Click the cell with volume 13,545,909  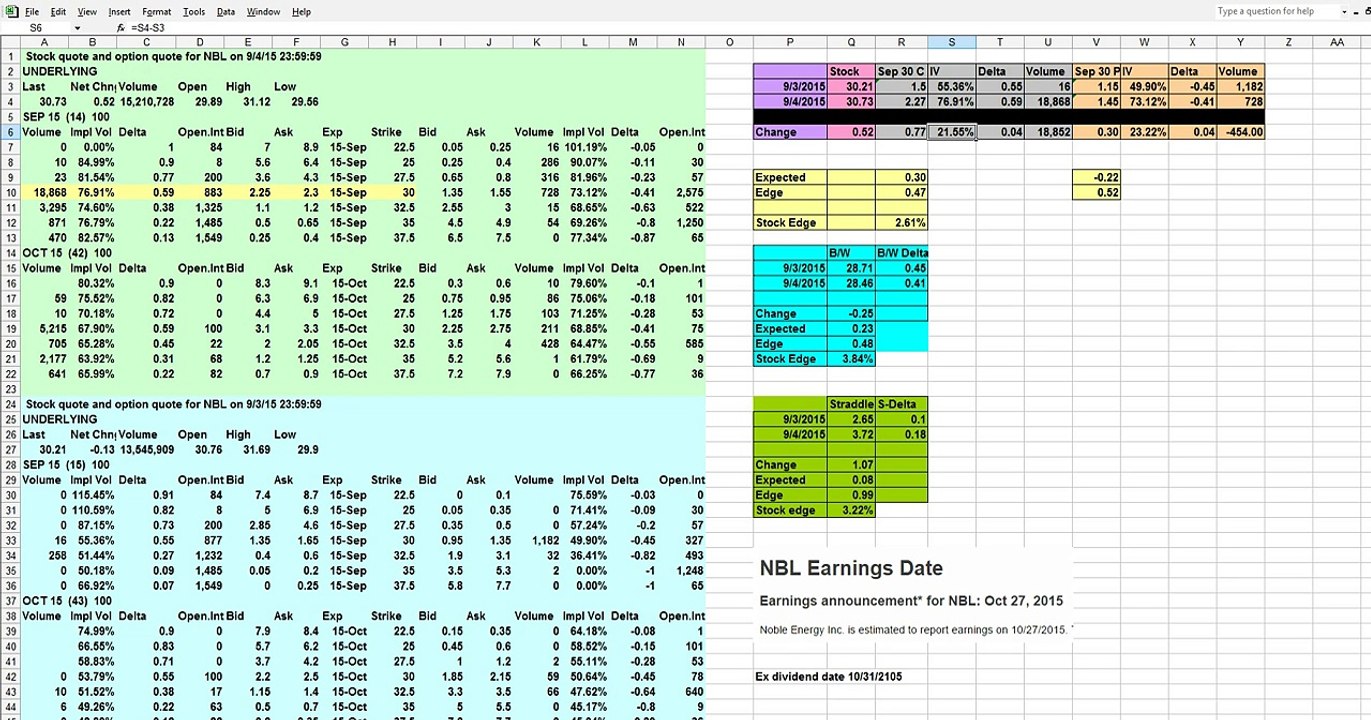click(148, 450)
